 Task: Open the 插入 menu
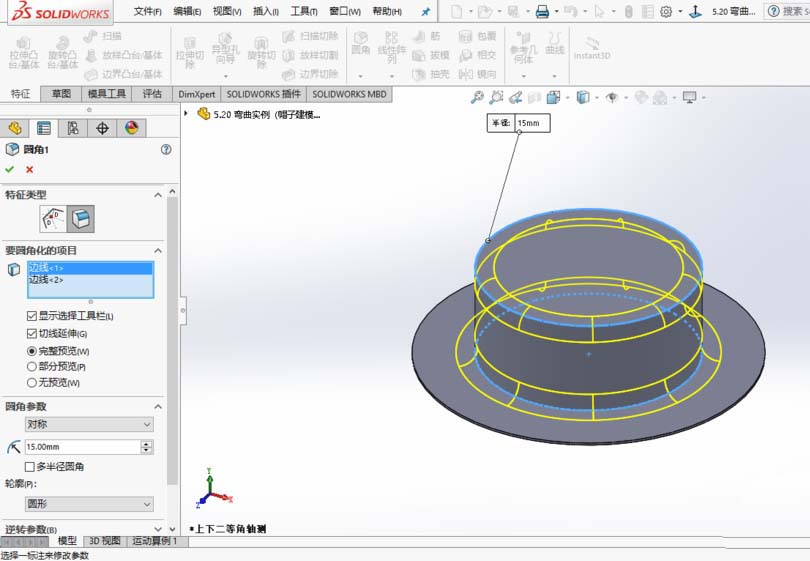(x=266, y=12)
